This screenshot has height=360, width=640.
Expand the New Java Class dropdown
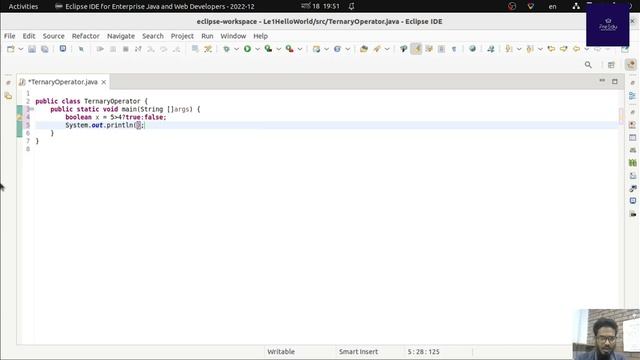[x=348, y=49]
